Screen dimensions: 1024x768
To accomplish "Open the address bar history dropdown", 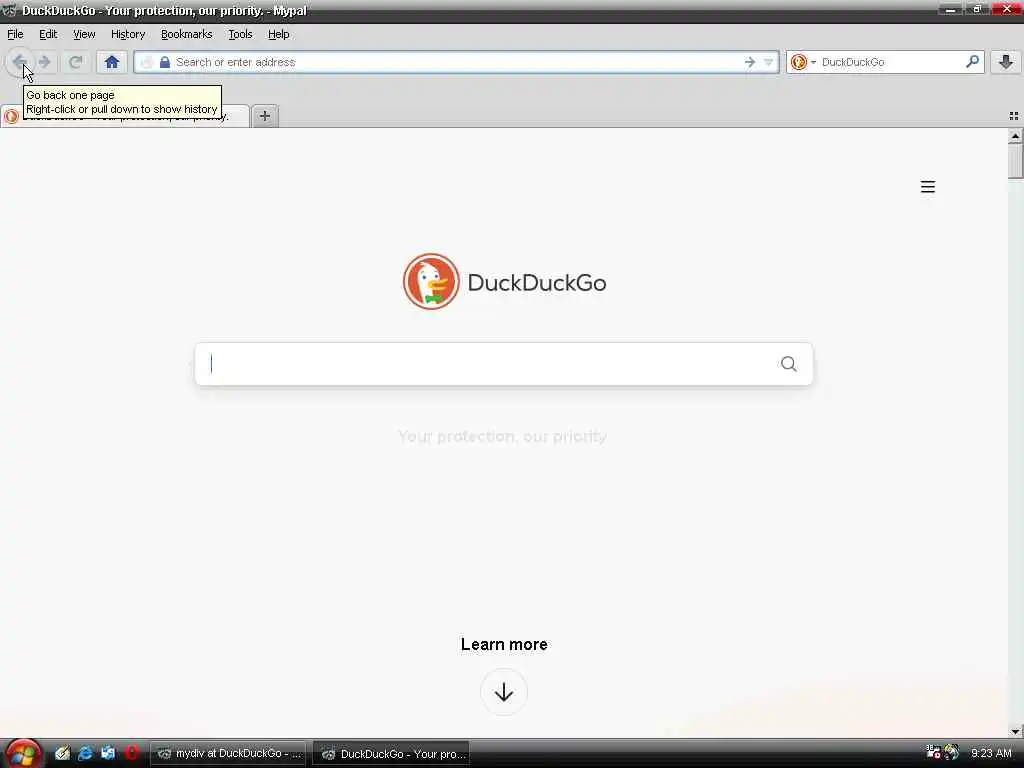I will [769, 62].
